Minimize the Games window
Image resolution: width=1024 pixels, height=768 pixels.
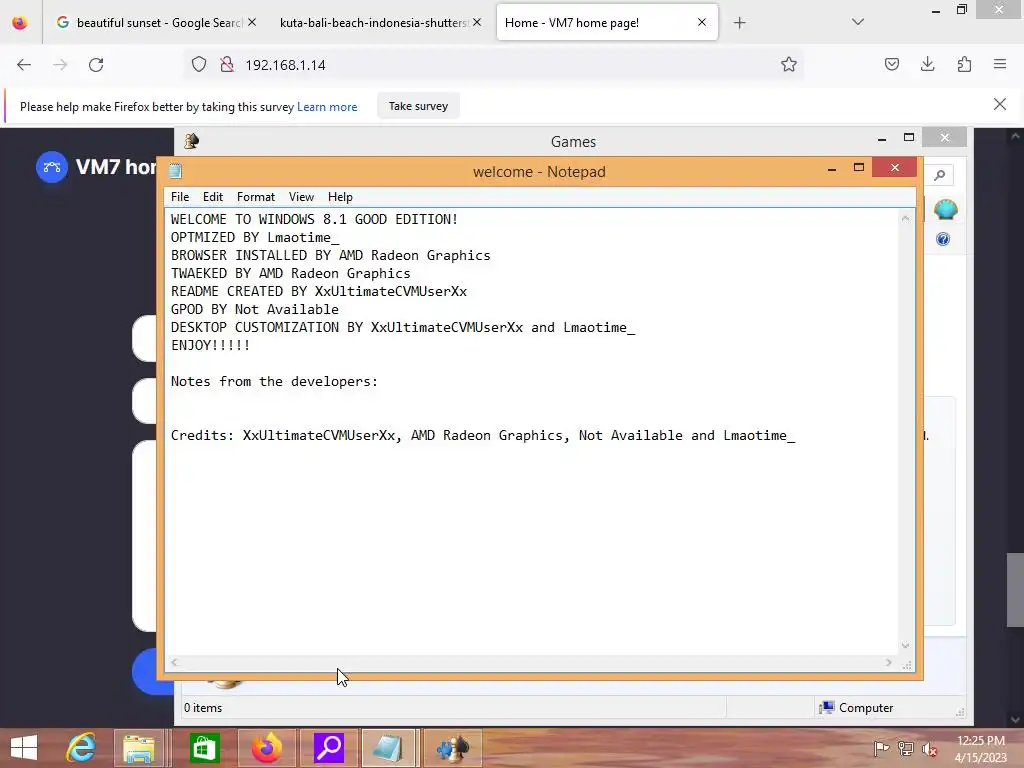coord(882,138)
